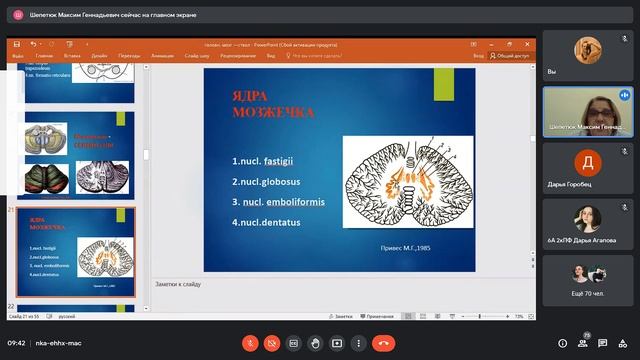This screenshot has width=640, height=360.
Task: Click the spell check icon in status bar
Action: coord(49,316)
